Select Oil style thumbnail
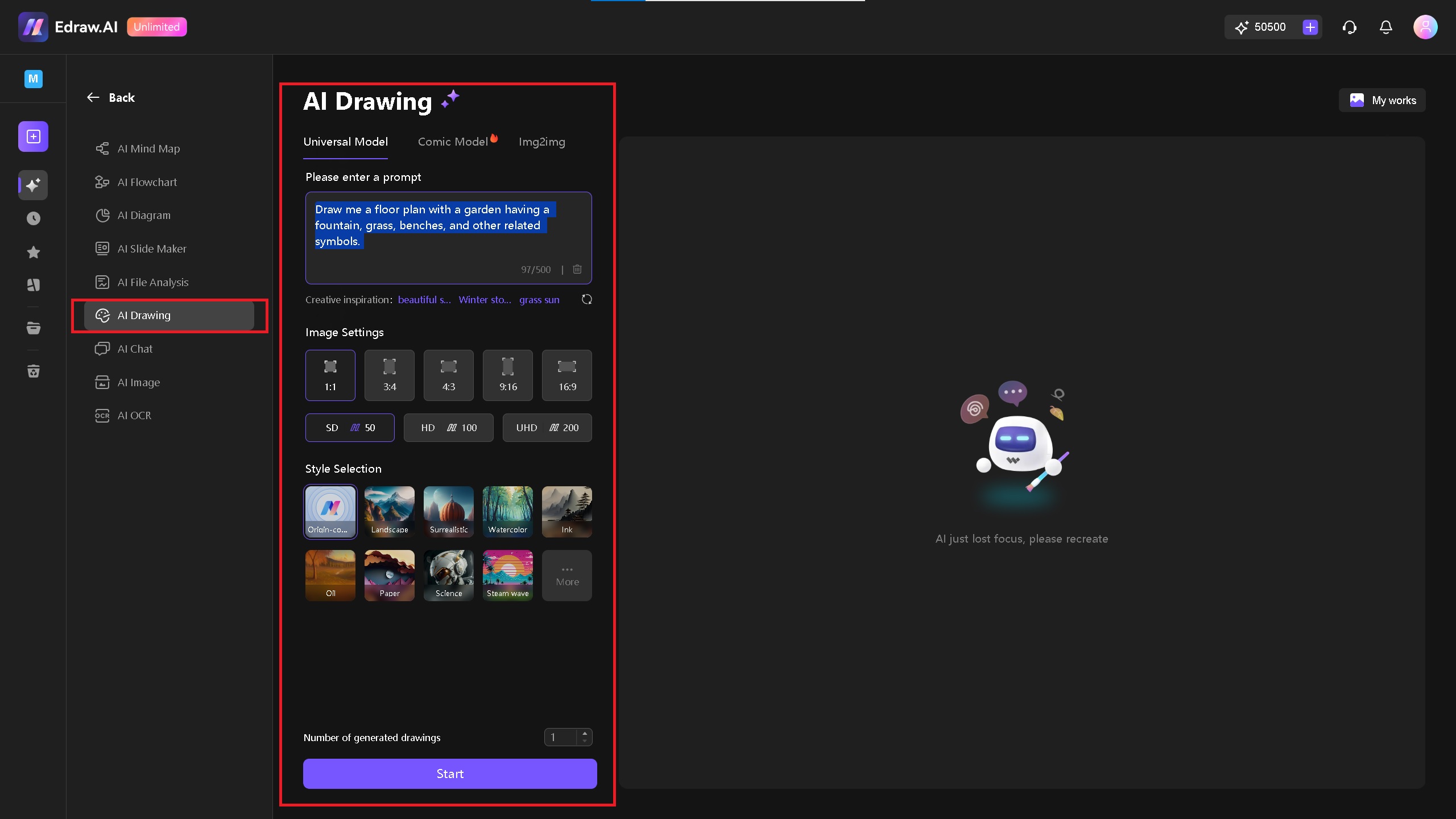Image resolution: width=1456 pixels, height=819 pixels. click(330, 575)
